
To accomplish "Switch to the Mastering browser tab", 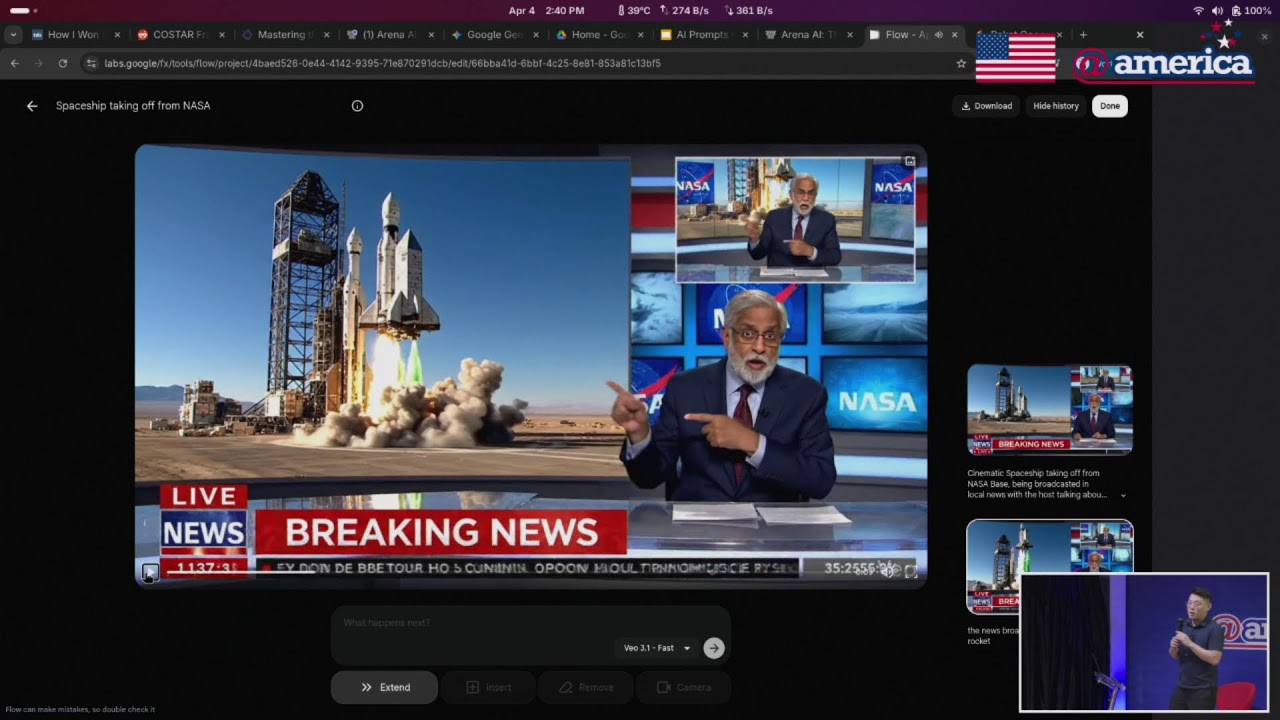I will coord(285,34).
